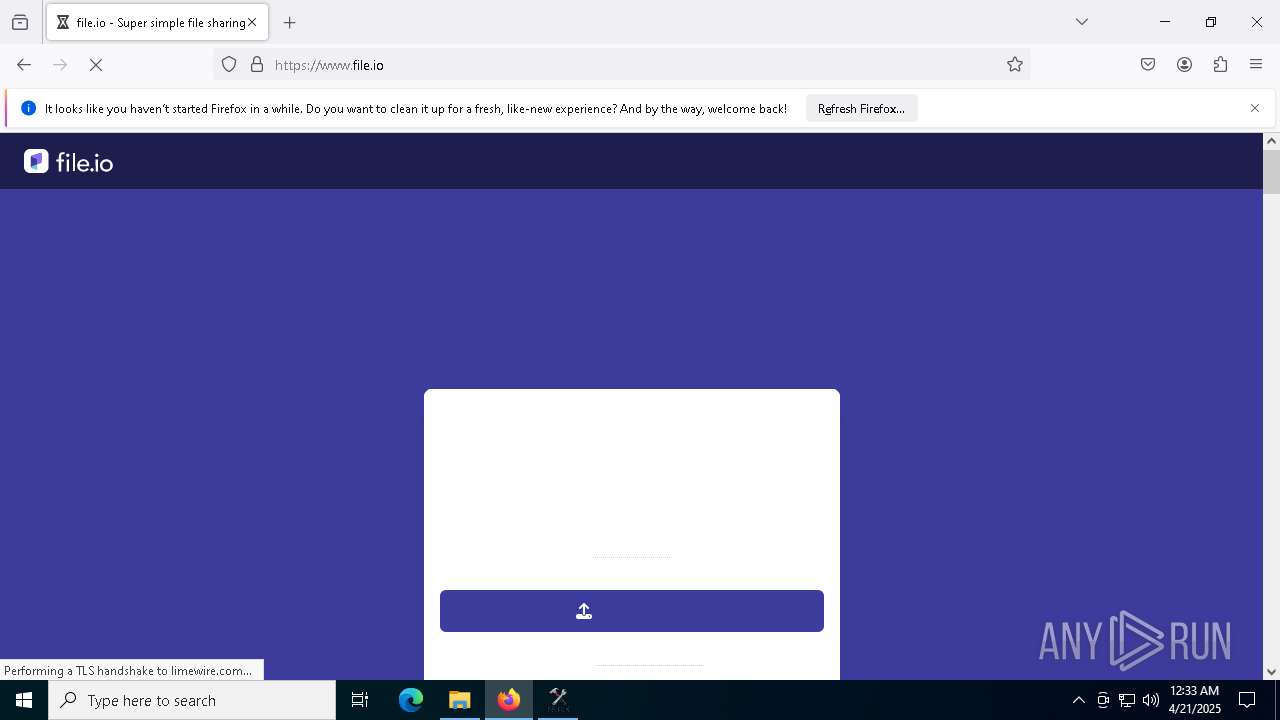This screenshot has width=1280, height=720.
Task: Open the extensions puzzle icon
Action: pyautogui.click(x=1220, y=65)
